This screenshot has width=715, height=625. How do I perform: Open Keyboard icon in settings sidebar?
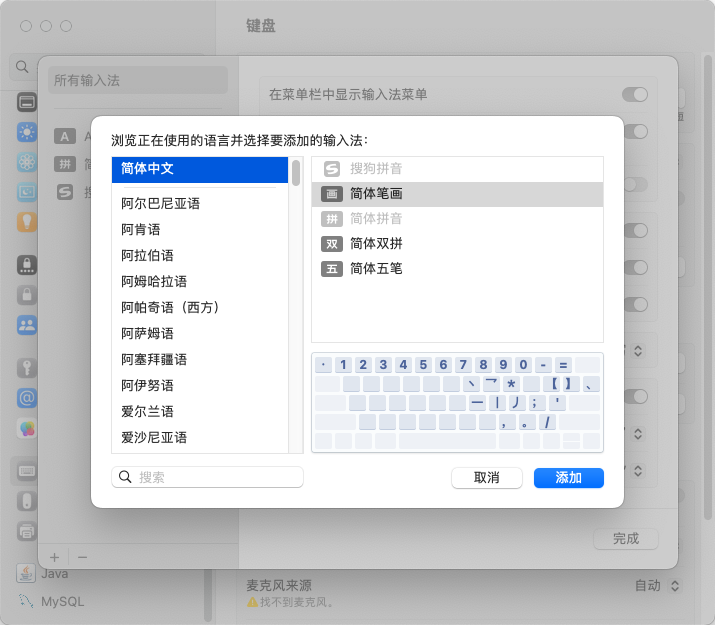tap(27, 471)
